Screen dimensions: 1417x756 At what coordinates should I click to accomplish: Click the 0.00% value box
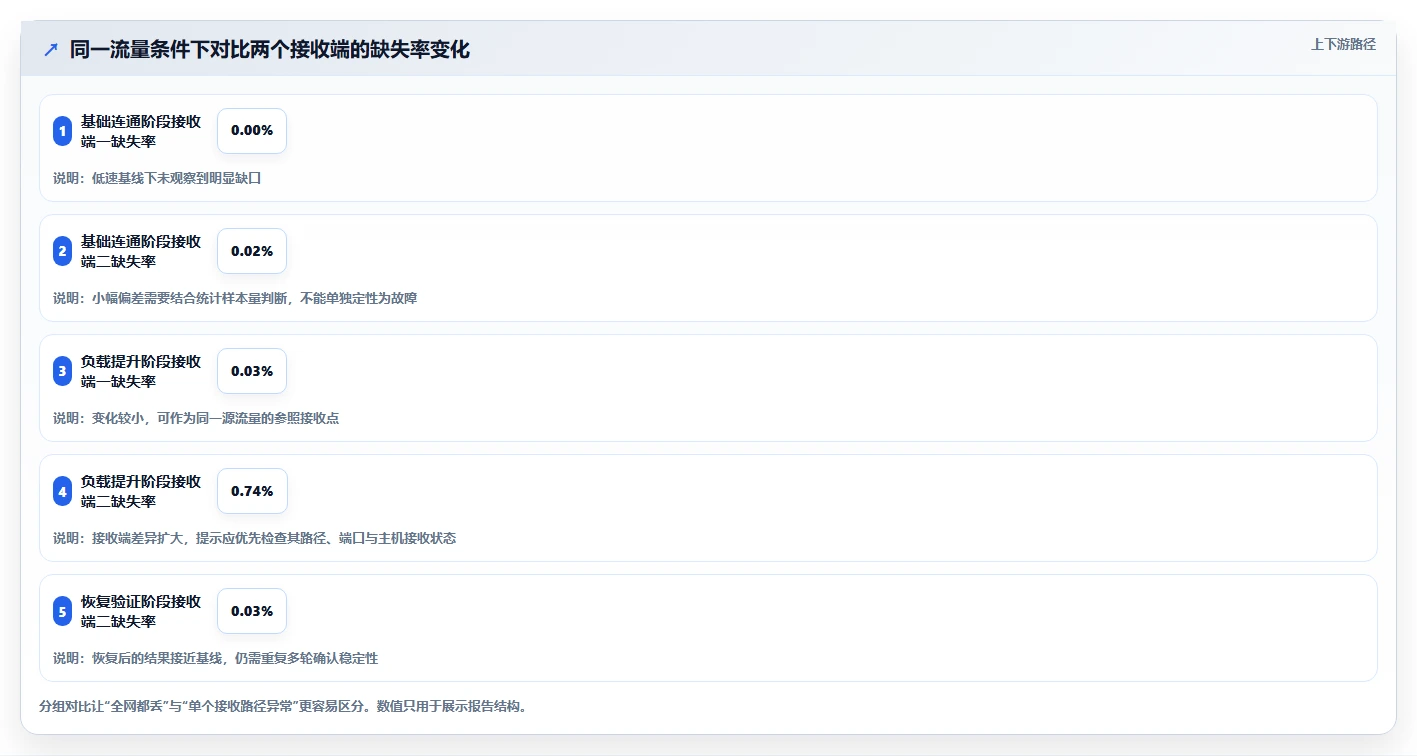coord(252,131)
